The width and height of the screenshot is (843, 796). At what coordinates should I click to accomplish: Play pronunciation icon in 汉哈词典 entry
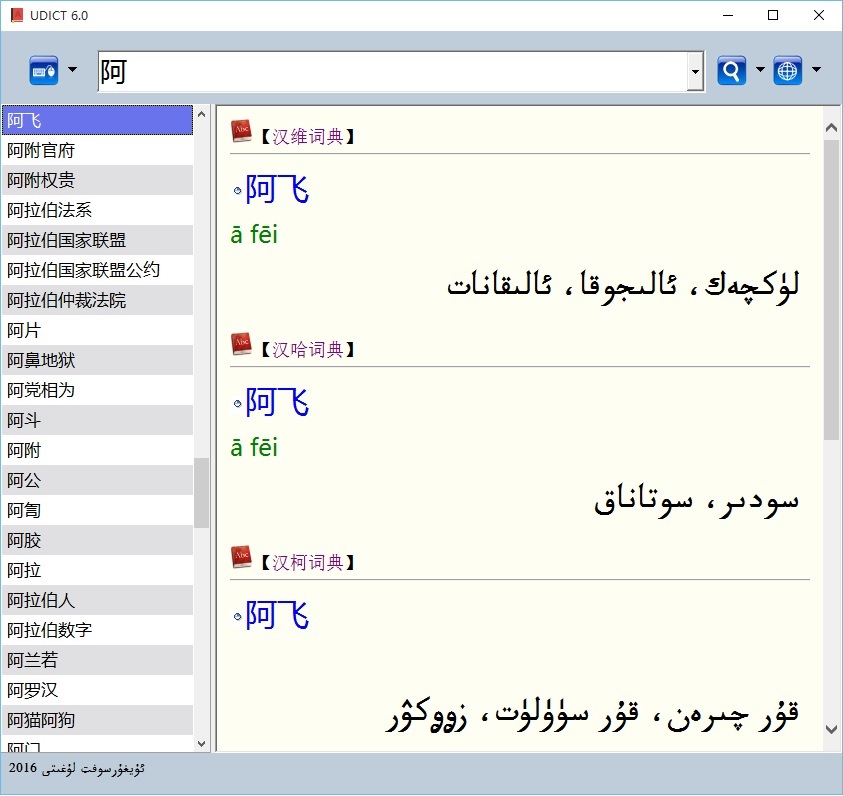point(237,403)
